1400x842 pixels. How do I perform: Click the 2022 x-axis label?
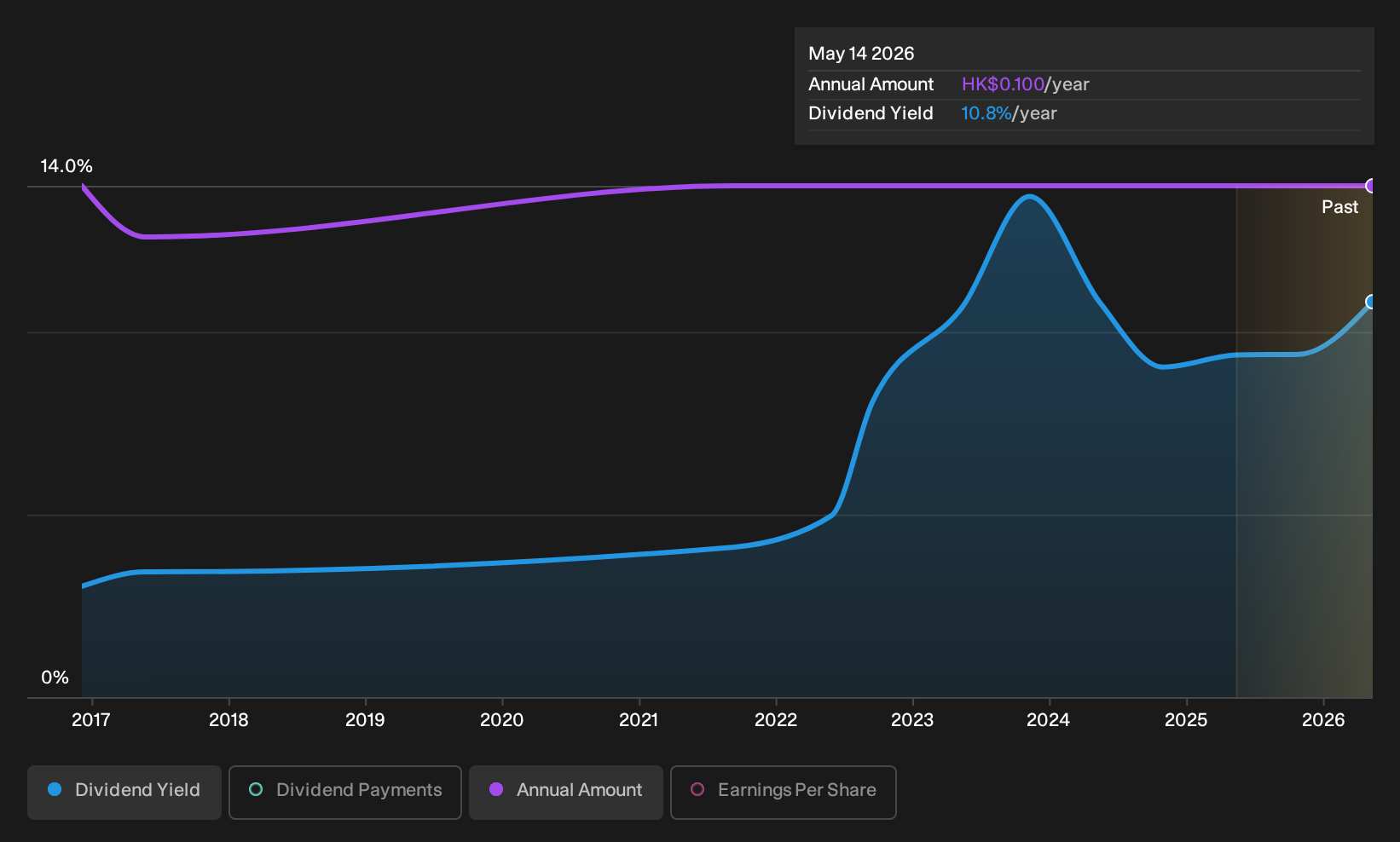[x=776, y=720]
